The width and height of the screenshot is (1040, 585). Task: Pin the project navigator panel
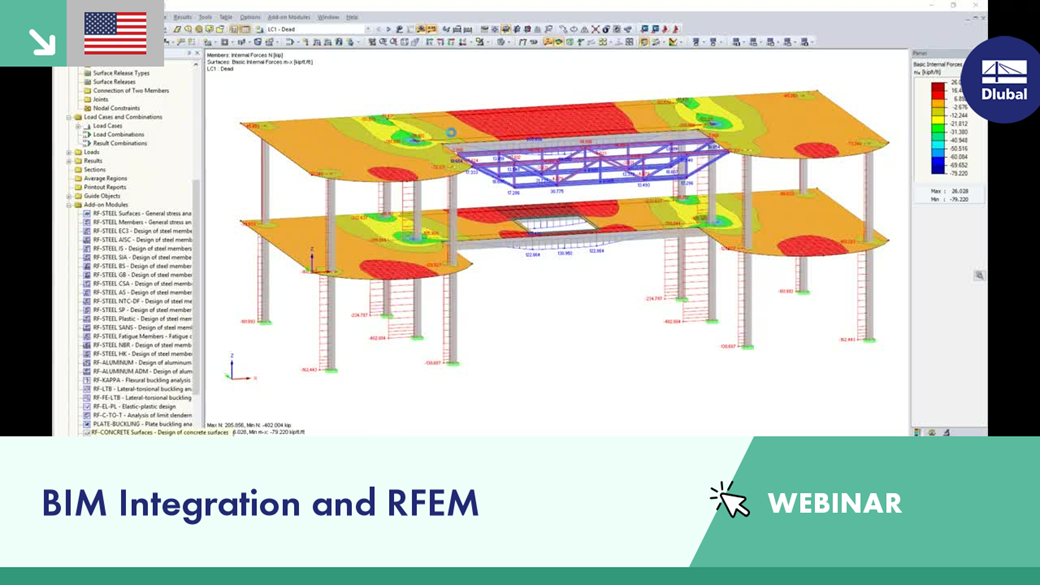click(x=189, y=53)
